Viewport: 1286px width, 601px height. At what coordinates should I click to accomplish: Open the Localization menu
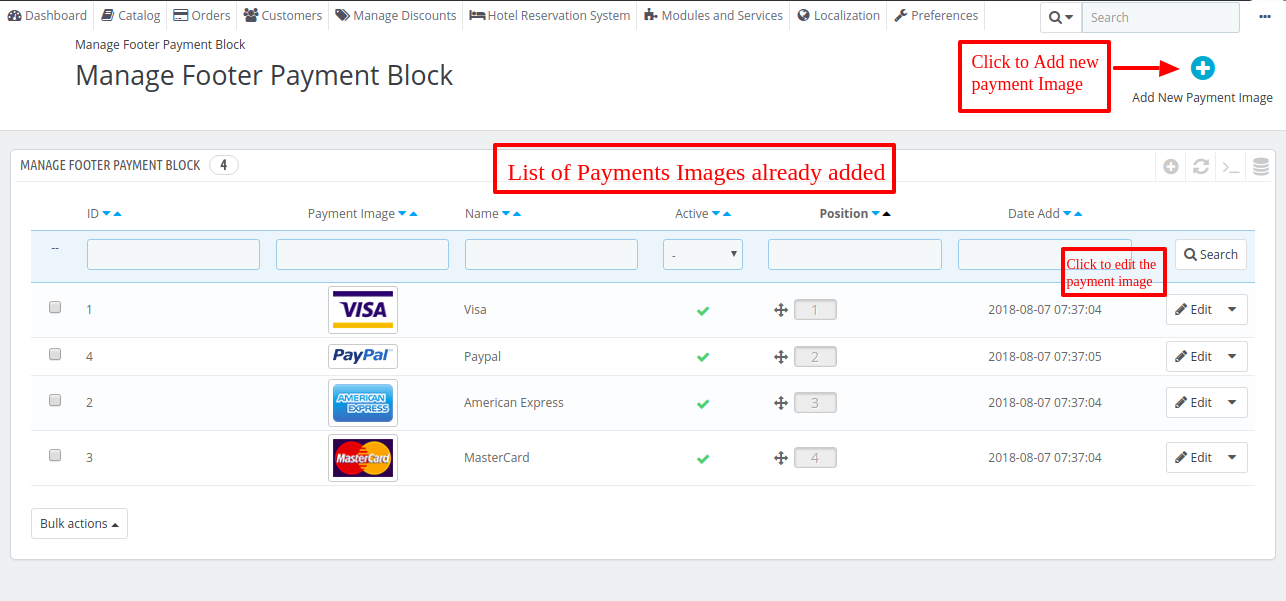click(x=839, y=15)
